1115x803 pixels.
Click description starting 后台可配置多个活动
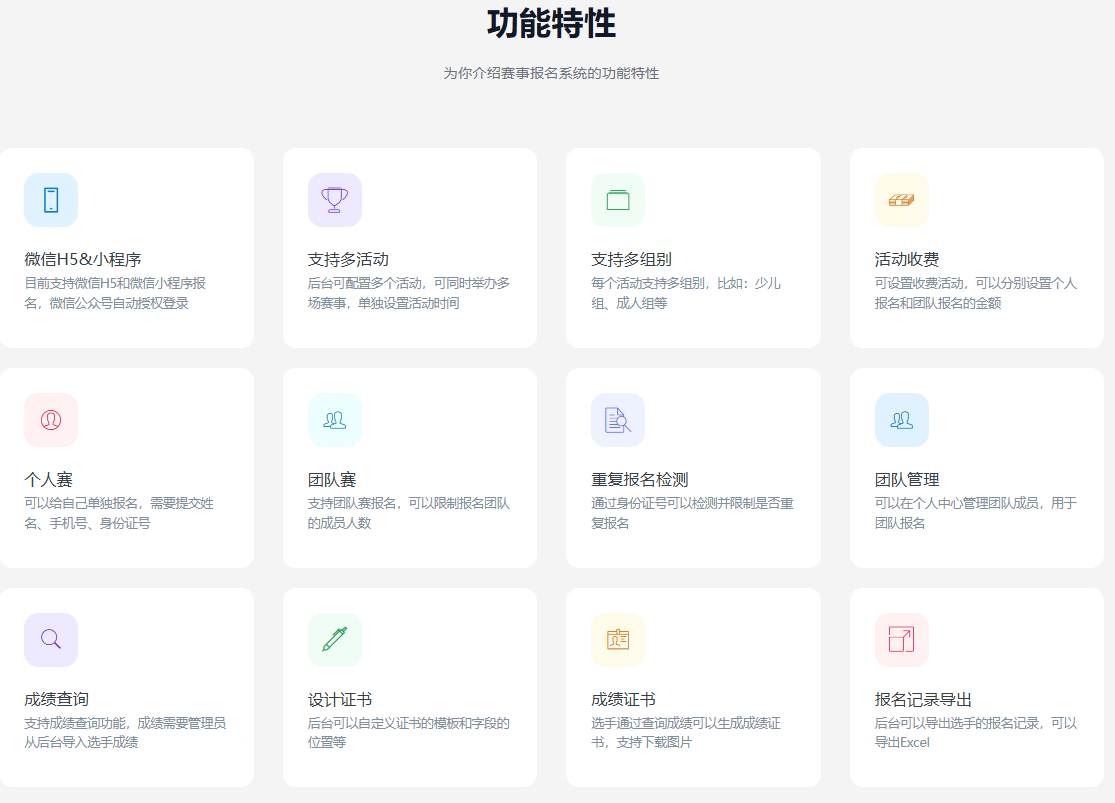(409, 293)
